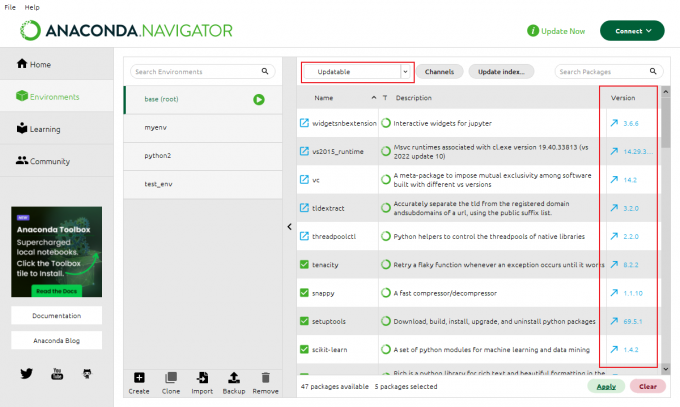Click the Documentation button
The width and height of the screenshot is (680, 407).
coord(56,315)
